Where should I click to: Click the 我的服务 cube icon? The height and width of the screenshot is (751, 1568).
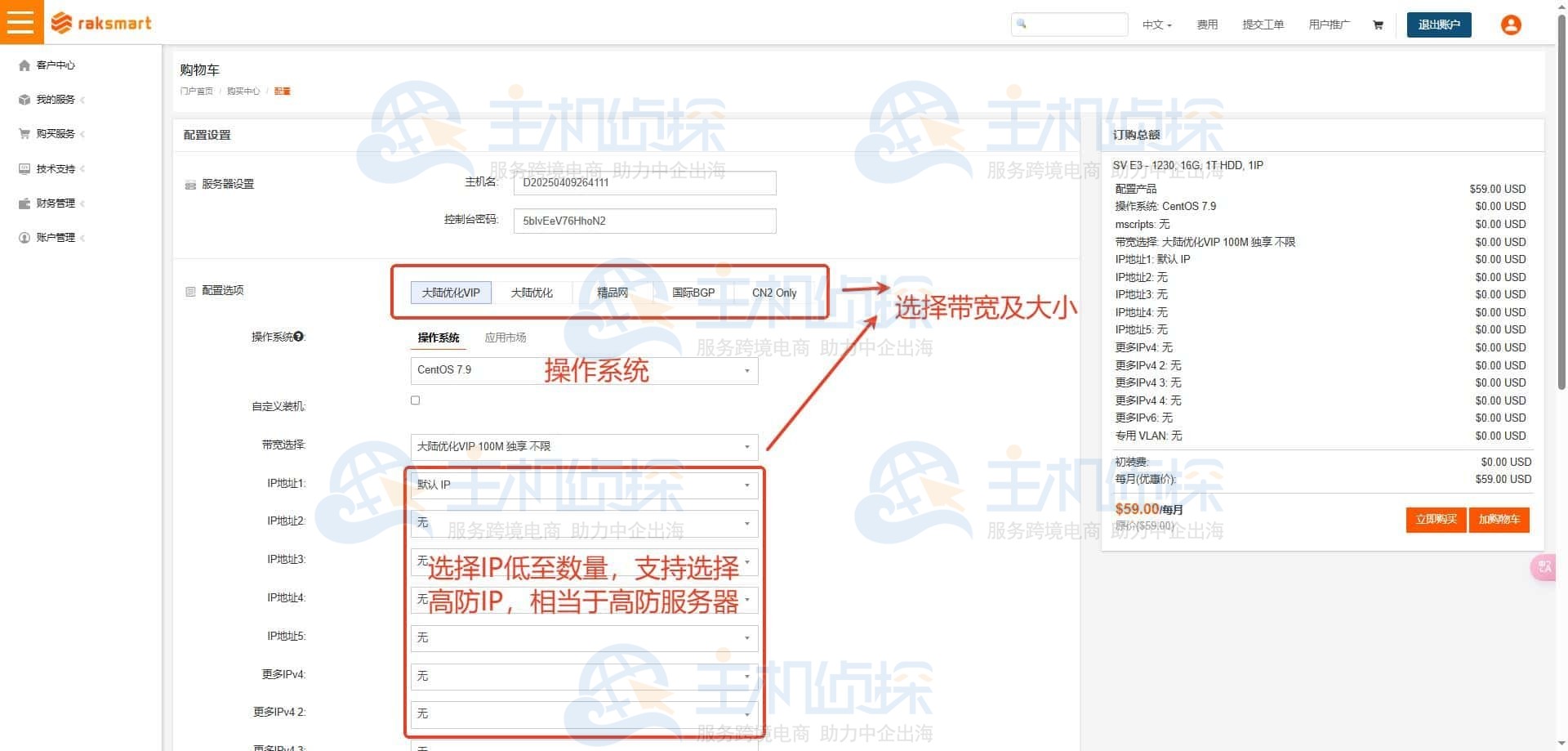click(x=24, y=100)
